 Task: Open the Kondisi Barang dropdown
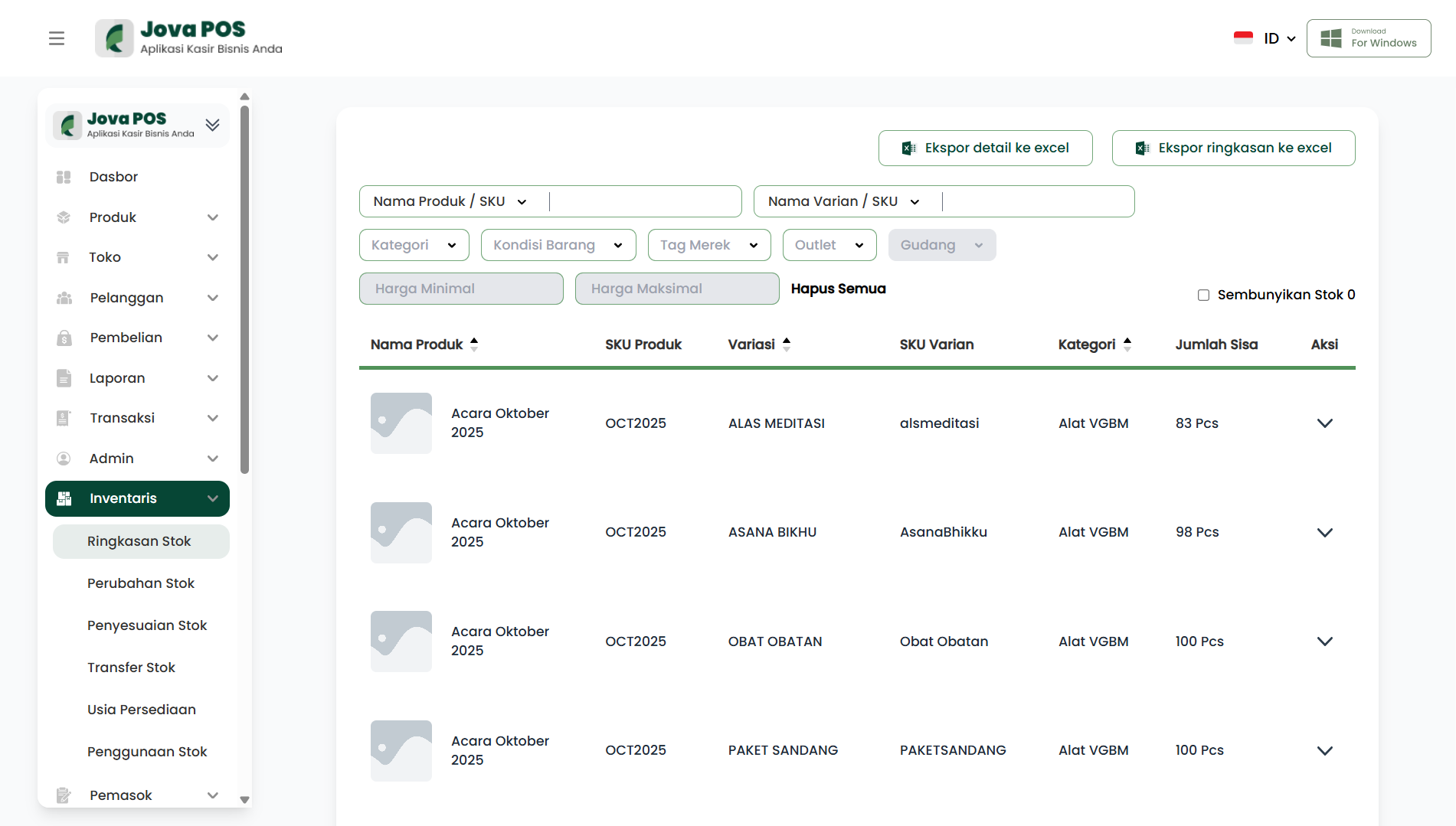[558, 245]
